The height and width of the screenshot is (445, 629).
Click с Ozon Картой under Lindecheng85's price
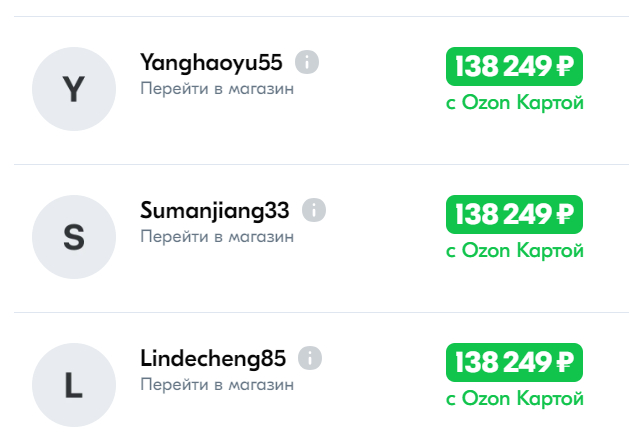point(514,398)
